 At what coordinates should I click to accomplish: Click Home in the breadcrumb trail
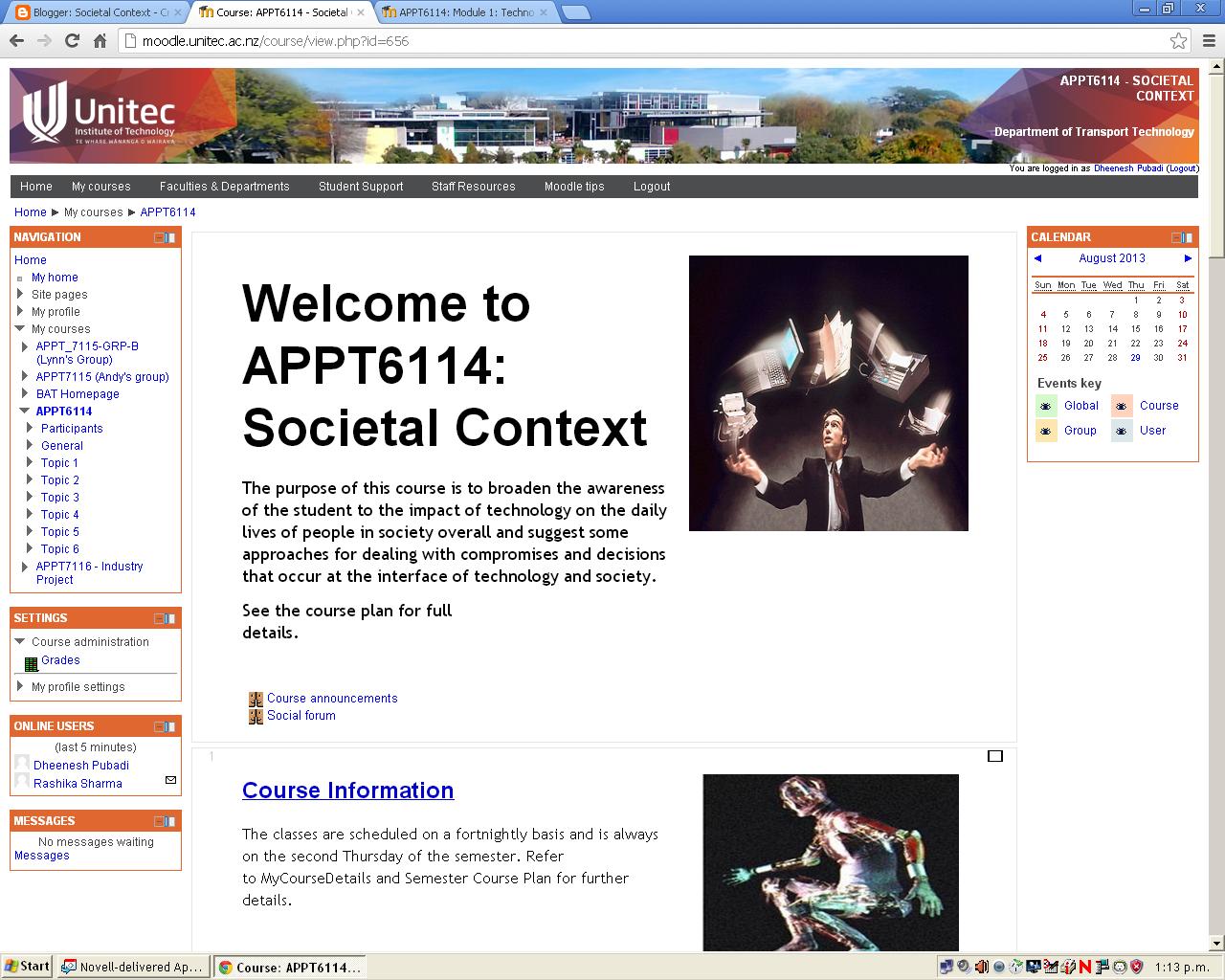[x=30, y=212]
